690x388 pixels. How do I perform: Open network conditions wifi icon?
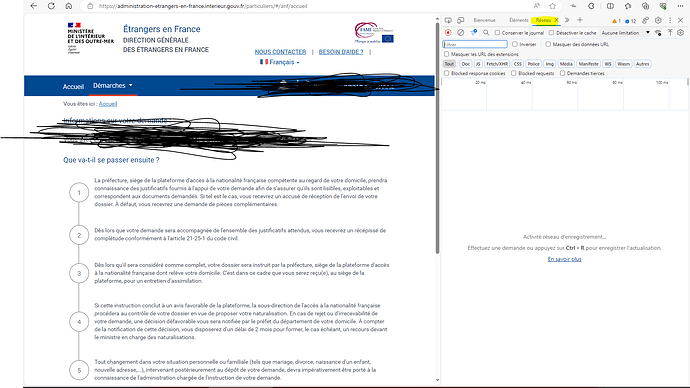658,33
